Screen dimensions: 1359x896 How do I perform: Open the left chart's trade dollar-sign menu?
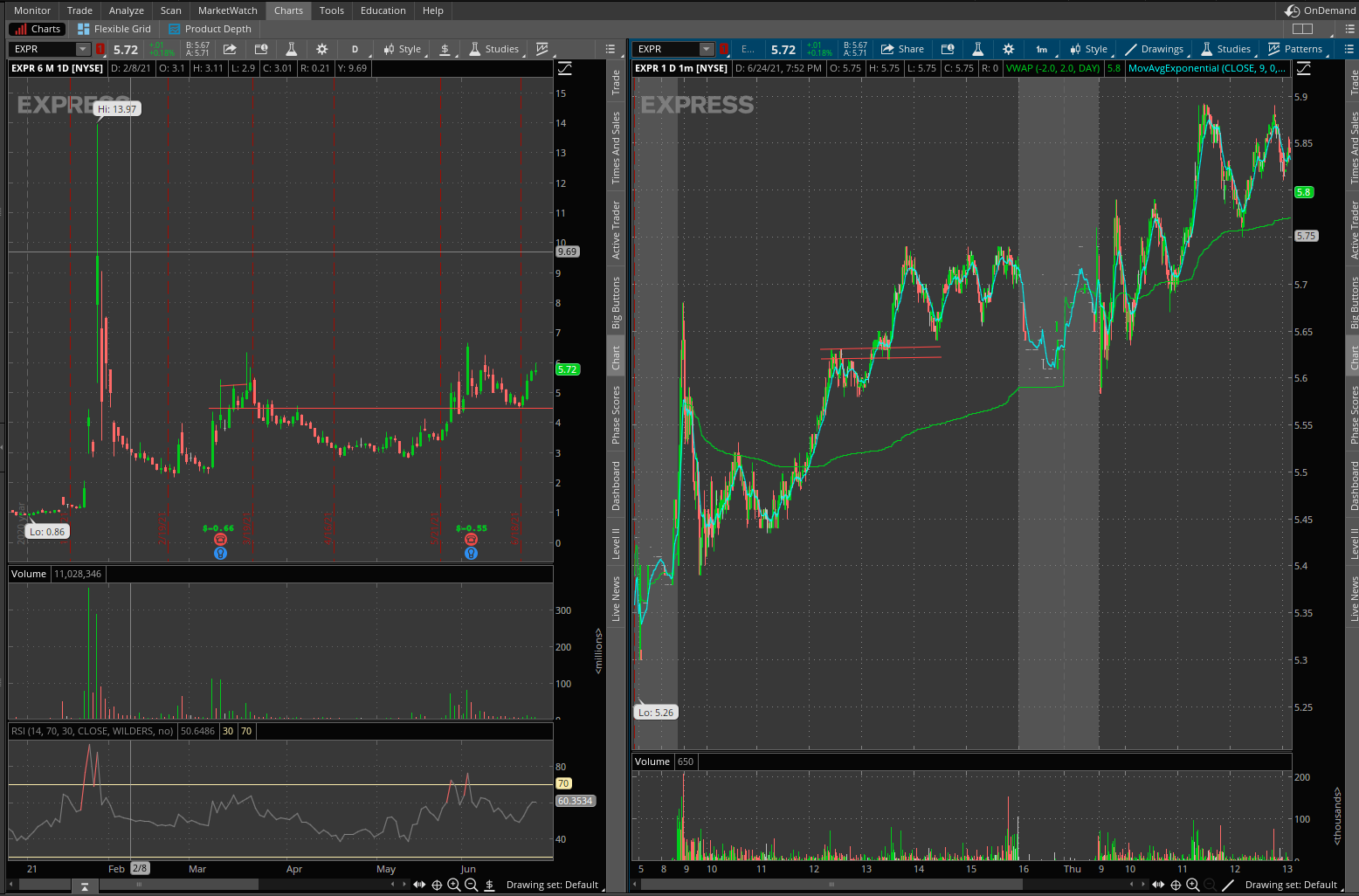point(445,49)
